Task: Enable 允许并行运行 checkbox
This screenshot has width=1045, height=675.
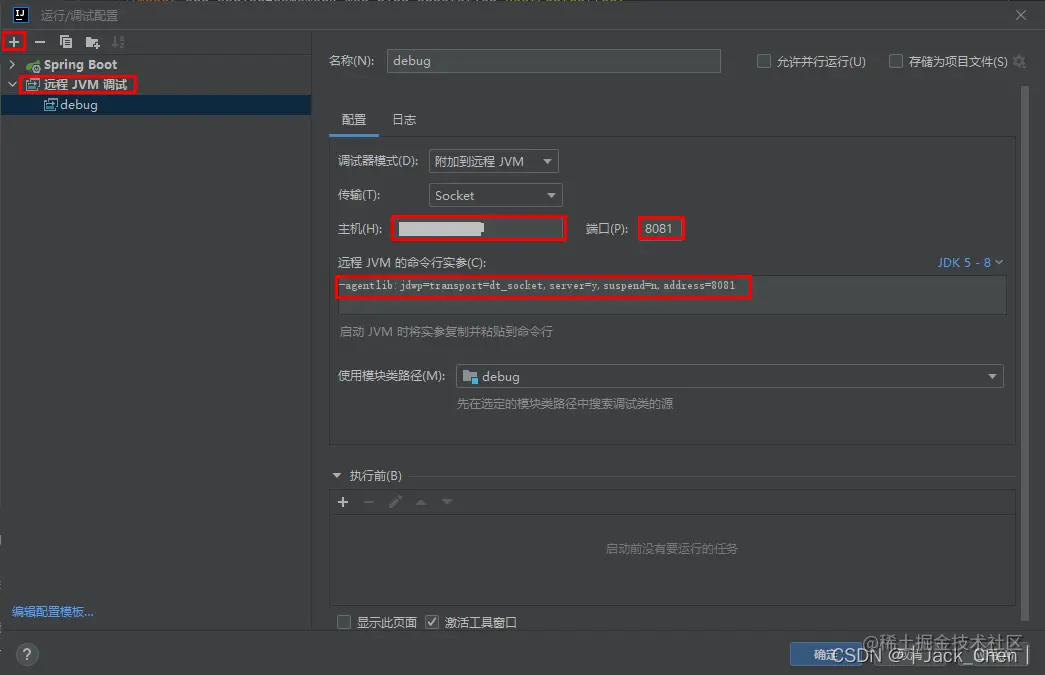Action: click(763, 61)
